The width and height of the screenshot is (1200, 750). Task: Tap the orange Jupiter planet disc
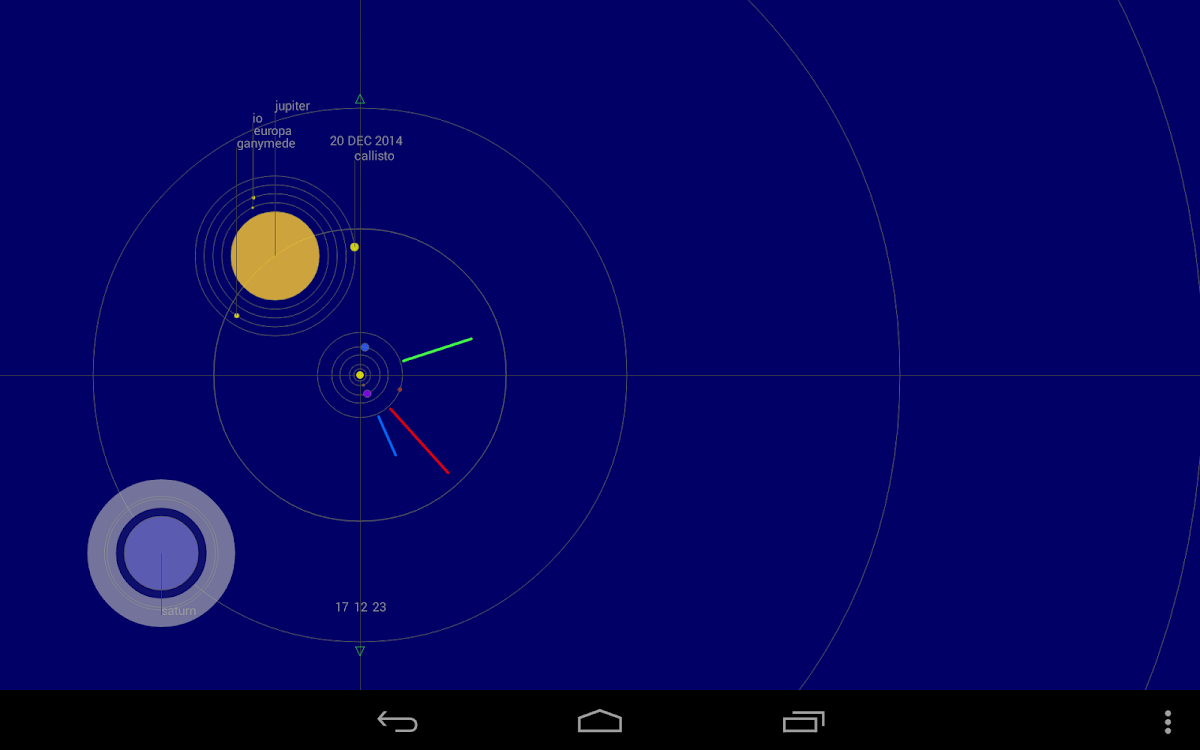(x=275, y=256)
